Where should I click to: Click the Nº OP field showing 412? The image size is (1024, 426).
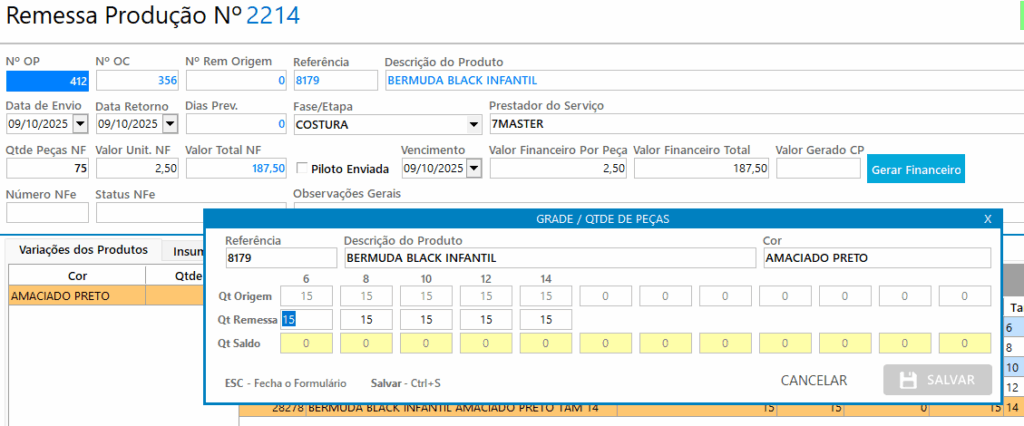click(x=47, y=79)
